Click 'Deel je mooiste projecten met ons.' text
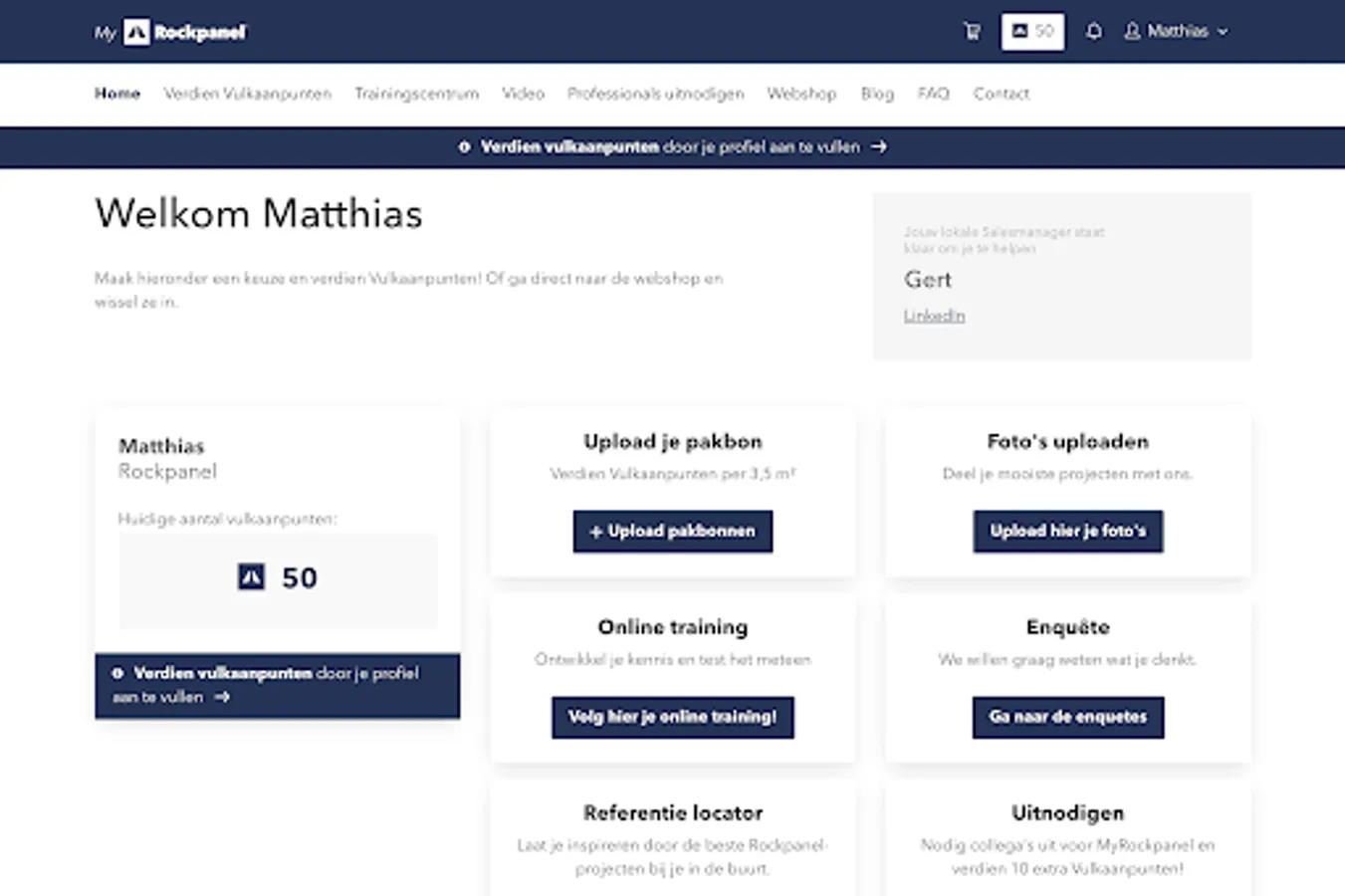The height and width of the screenshot is (896, 1345). (1068, 474)
